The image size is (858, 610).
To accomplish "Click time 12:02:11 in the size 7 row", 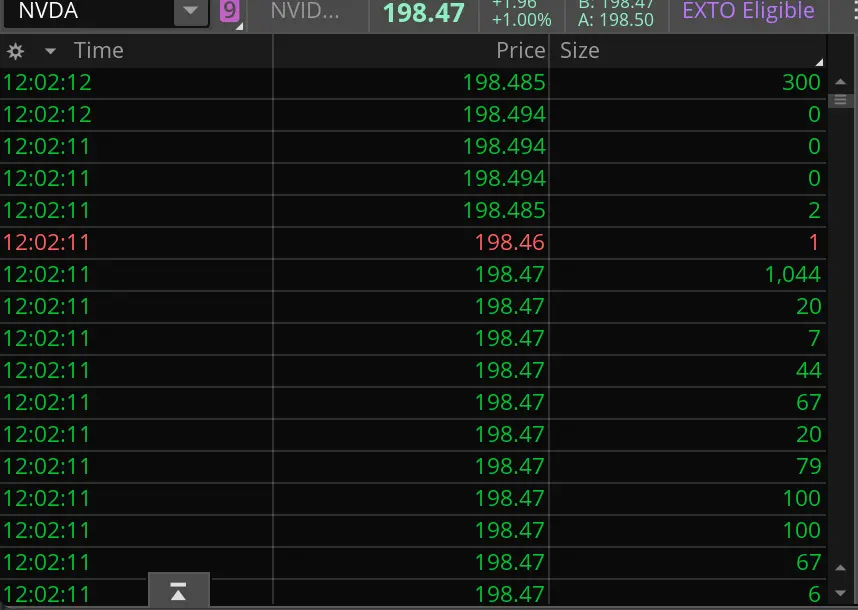I will (x=47, y=339).
